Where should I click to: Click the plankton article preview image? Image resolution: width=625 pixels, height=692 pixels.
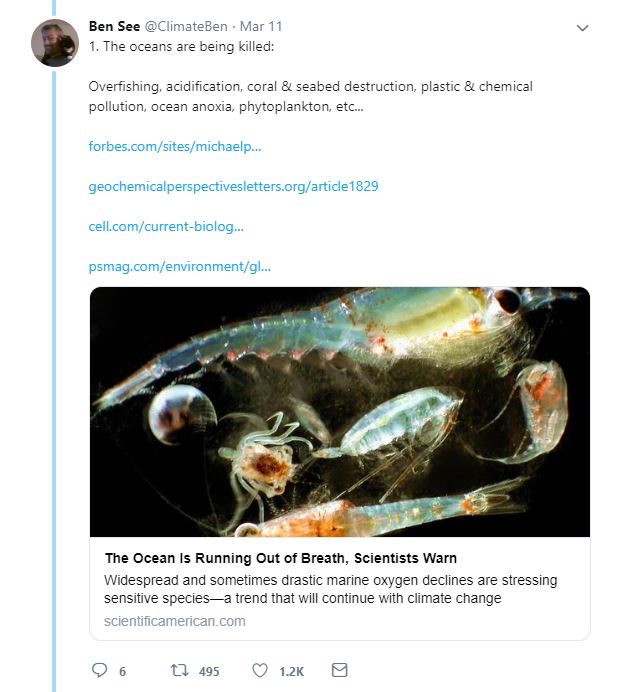pos(339,412)
